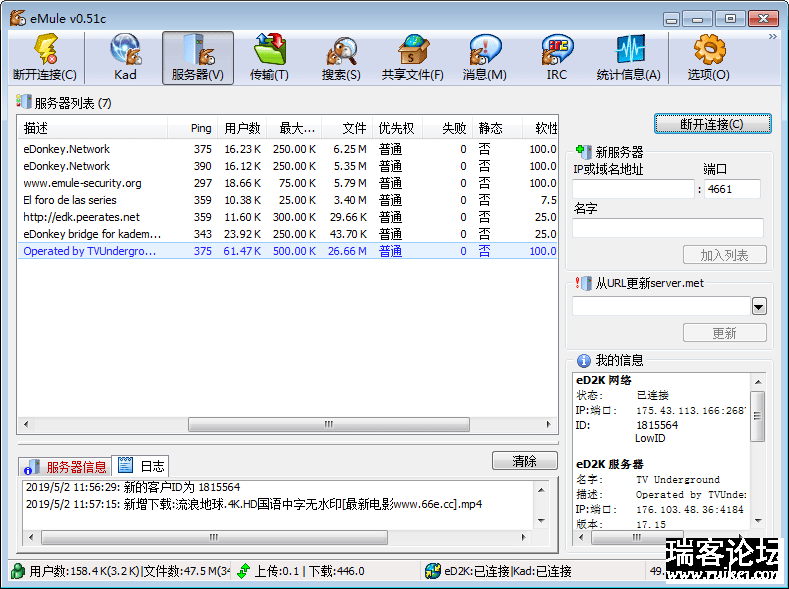This screenshot has width=789, height=589.
Task: Open the IRC toolbar icon
Action: point(557,58)
